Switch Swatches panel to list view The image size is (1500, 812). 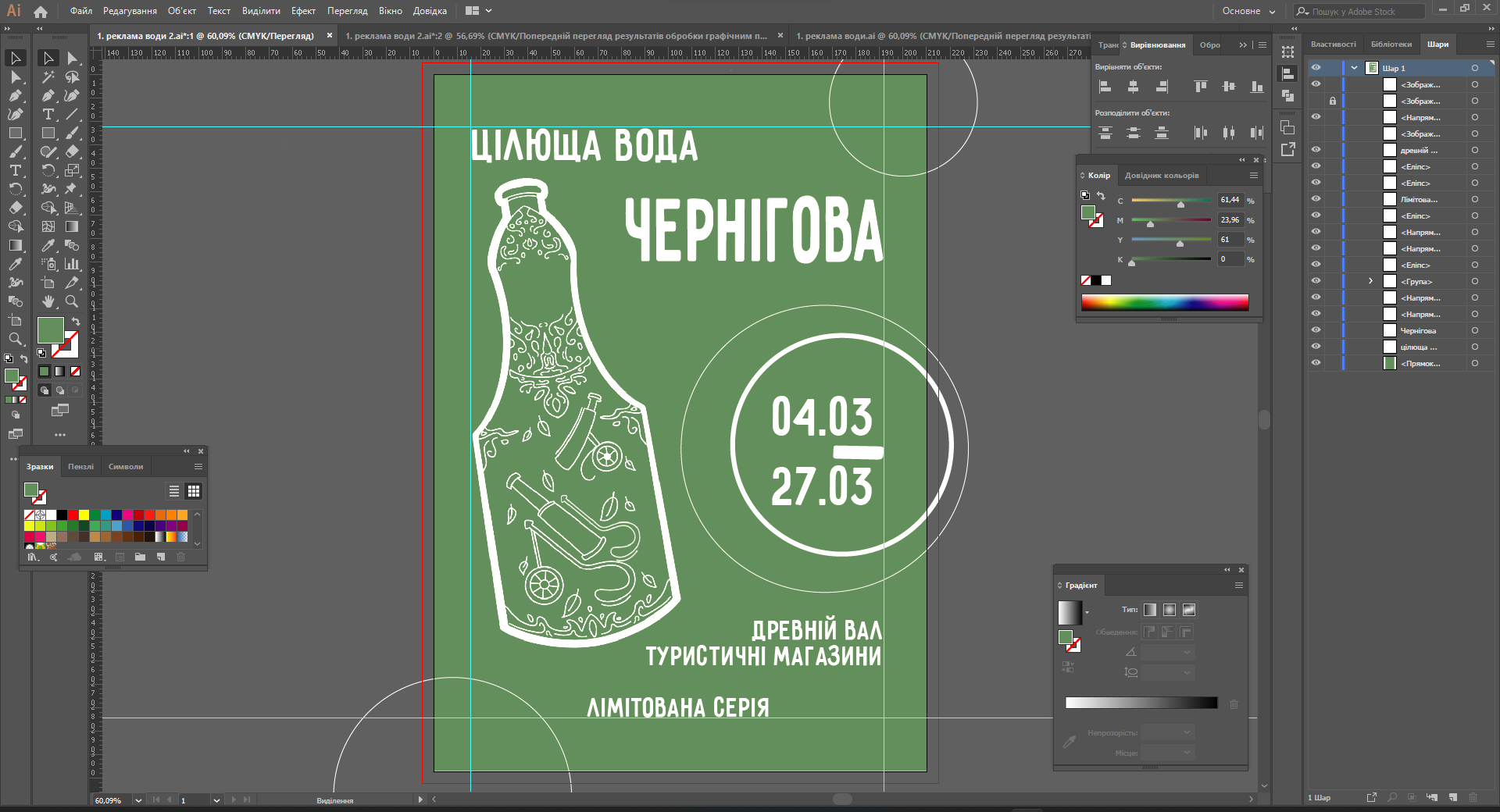[174, 491]
